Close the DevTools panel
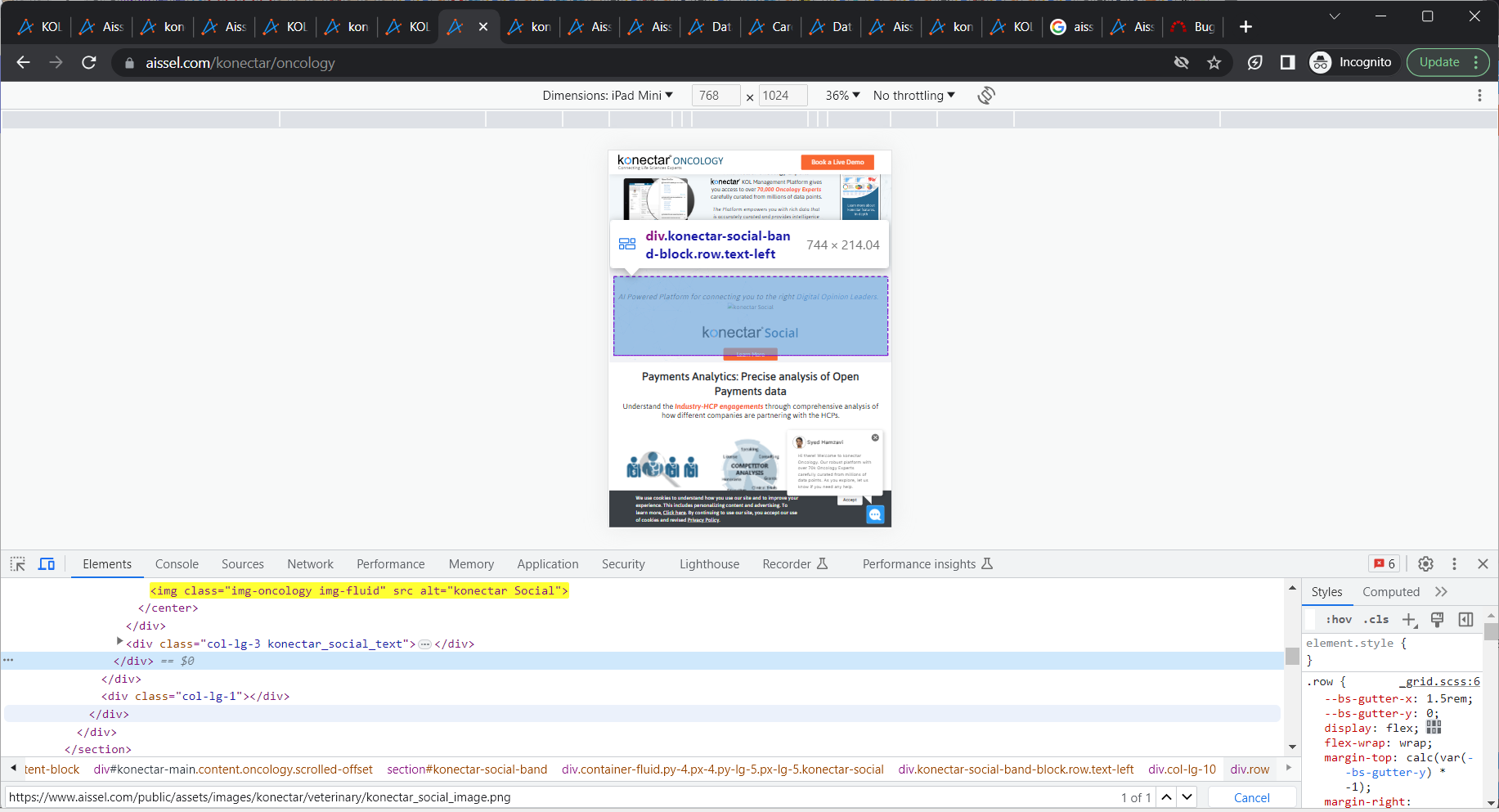 (1483, 564)
